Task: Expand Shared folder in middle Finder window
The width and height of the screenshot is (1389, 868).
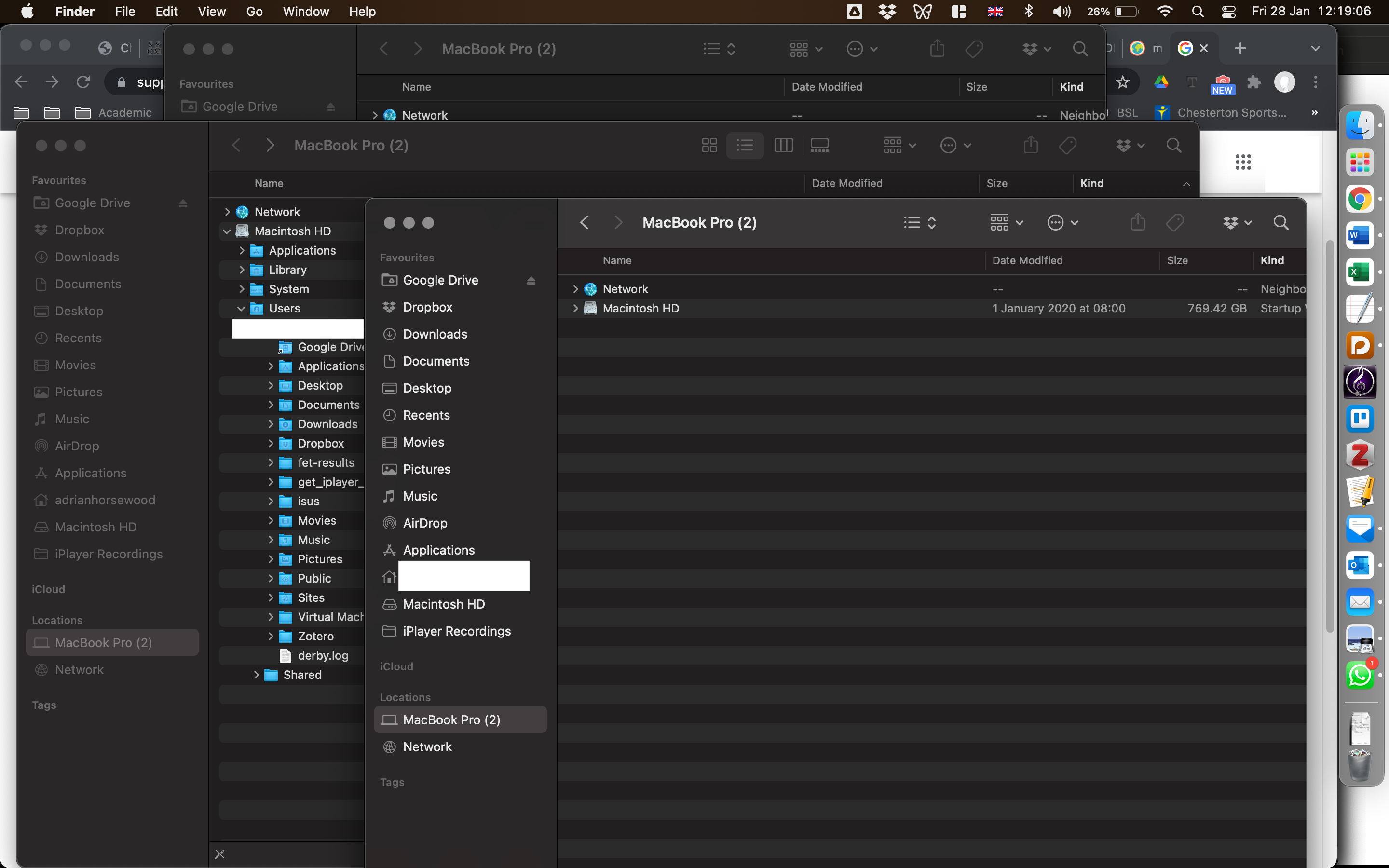Action: tap(256, 675)
